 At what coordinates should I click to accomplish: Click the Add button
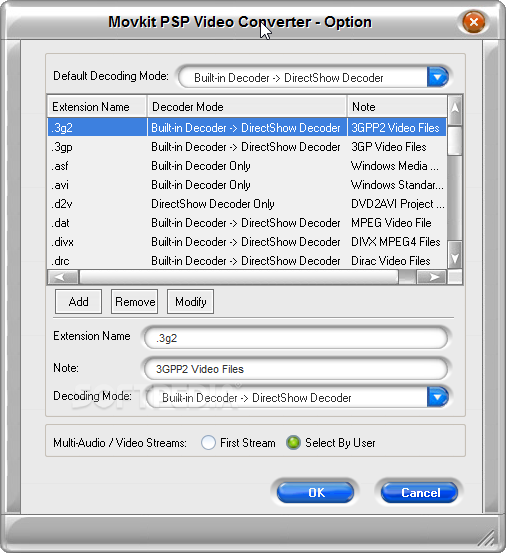(78, 302)
